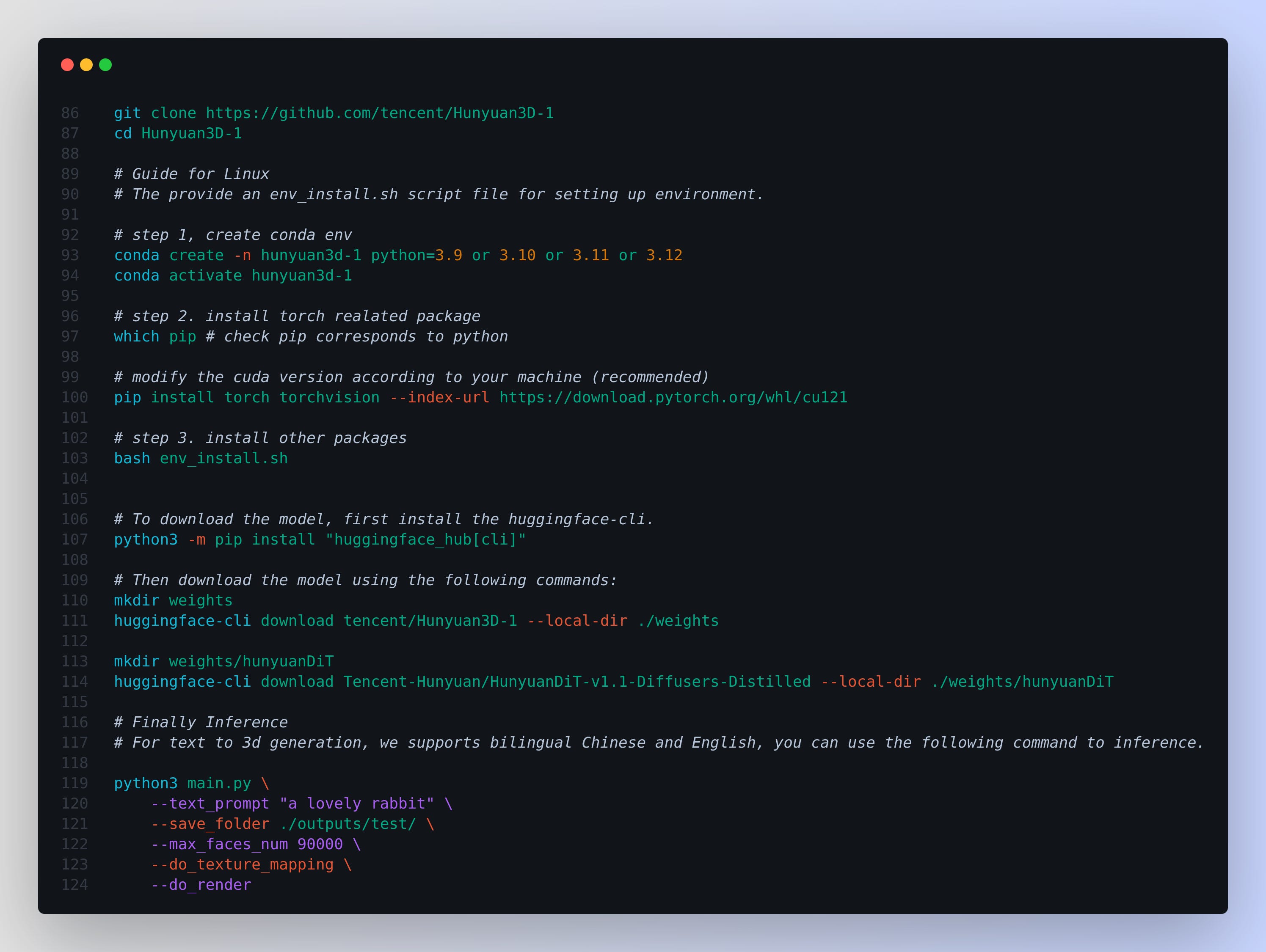
Task: Click the '# Finally Inference' comment
Action: (x=200, y=723)
